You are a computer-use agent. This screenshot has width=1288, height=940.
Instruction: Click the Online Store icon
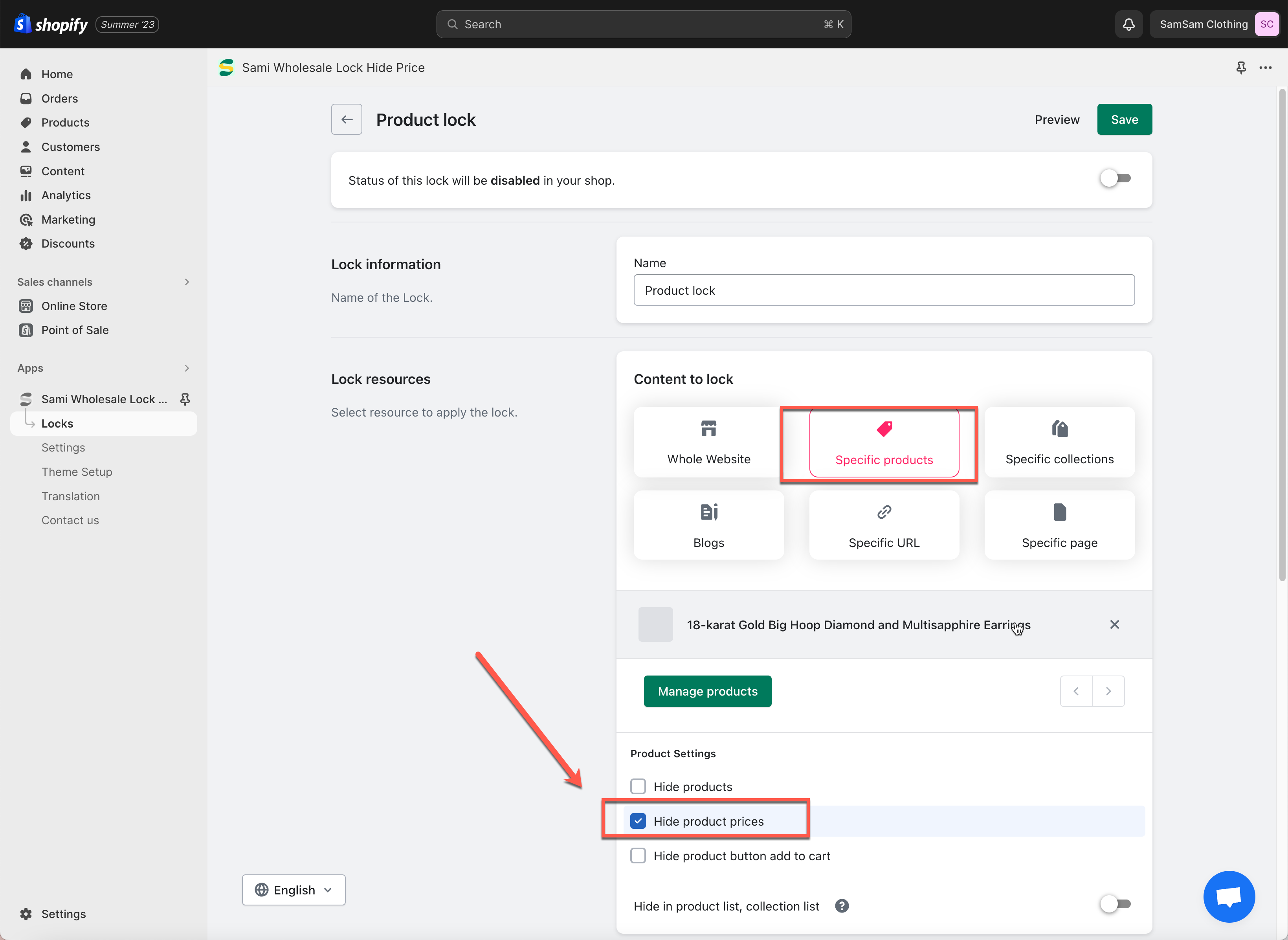pos(26,306)
